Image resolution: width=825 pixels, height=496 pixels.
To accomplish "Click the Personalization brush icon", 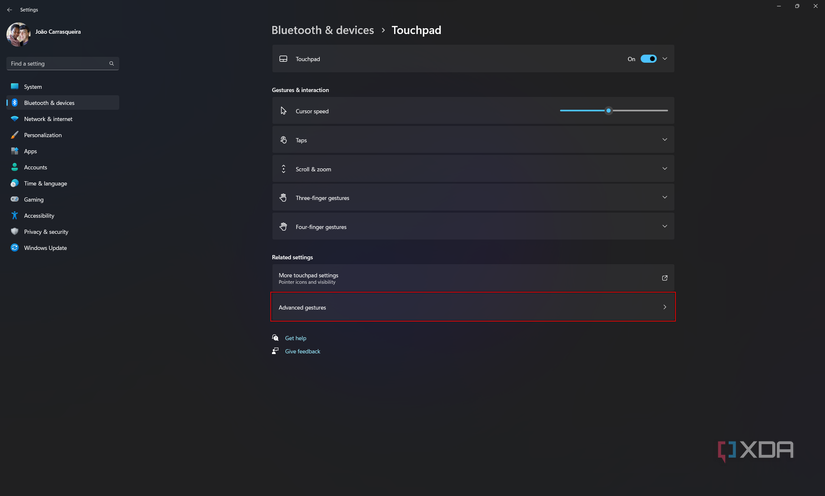I will click(x=15, y=135).
